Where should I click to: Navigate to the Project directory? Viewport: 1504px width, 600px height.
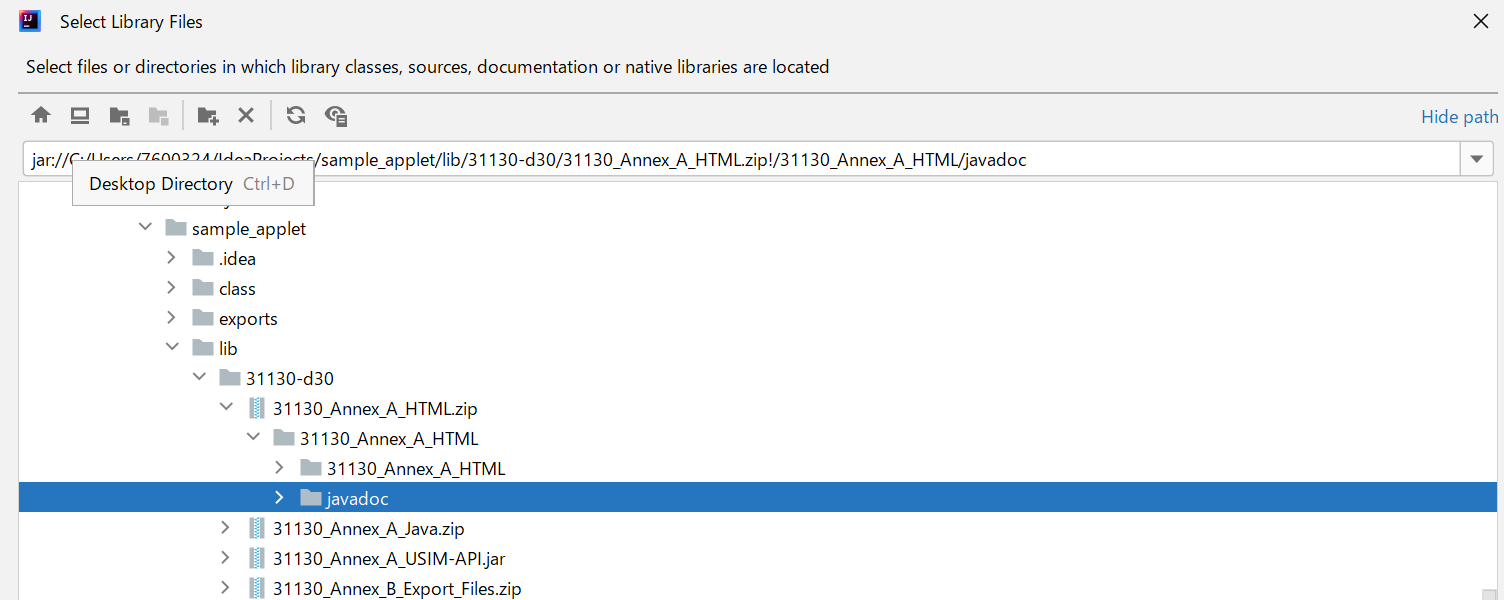tap(119, 115)
